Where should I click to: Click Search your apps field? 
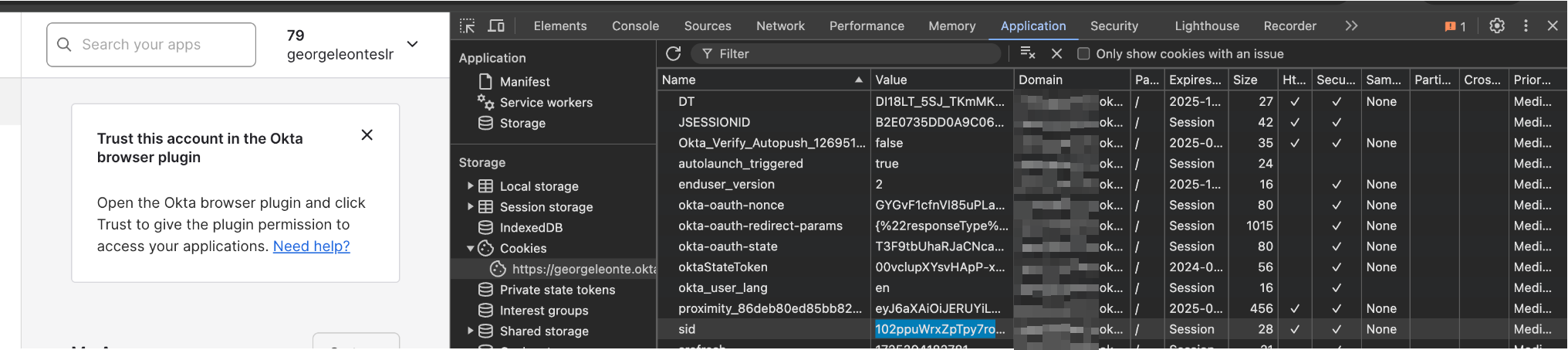151,45
